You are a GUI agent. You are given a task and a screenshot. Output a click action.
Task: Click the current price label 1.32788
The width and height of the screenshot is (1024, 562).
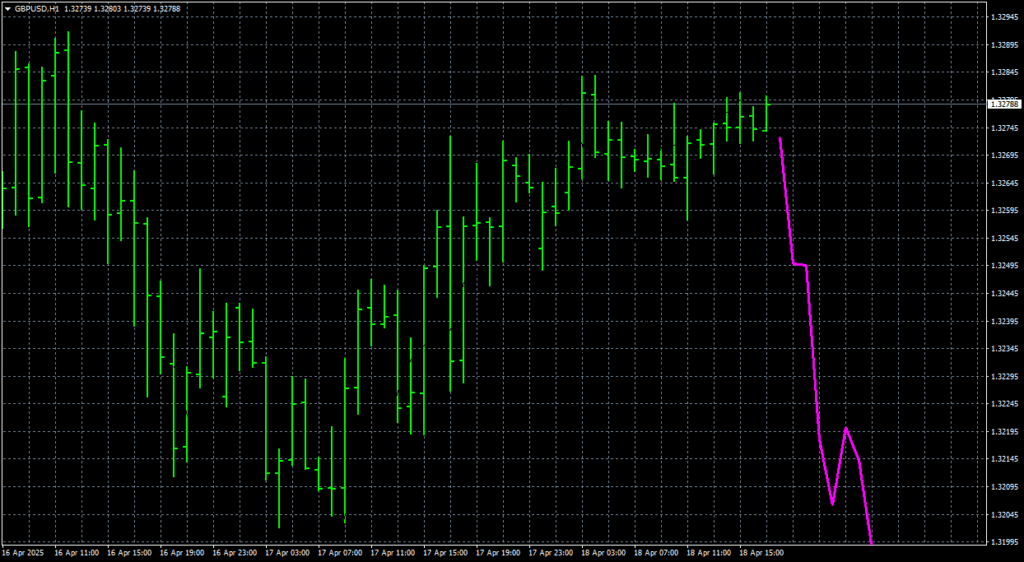[1003, 104]
